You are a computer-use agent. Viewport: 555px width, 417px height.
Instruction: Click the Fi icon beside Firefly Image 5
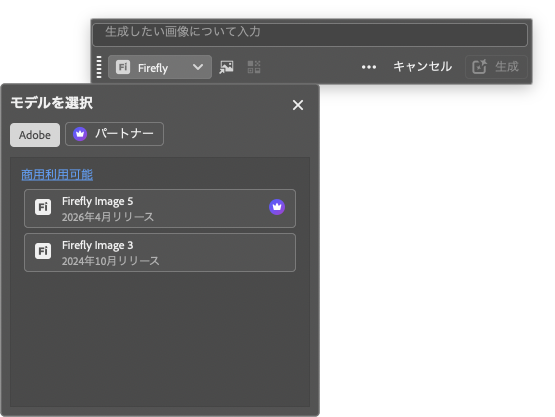[x=43, y=207]
